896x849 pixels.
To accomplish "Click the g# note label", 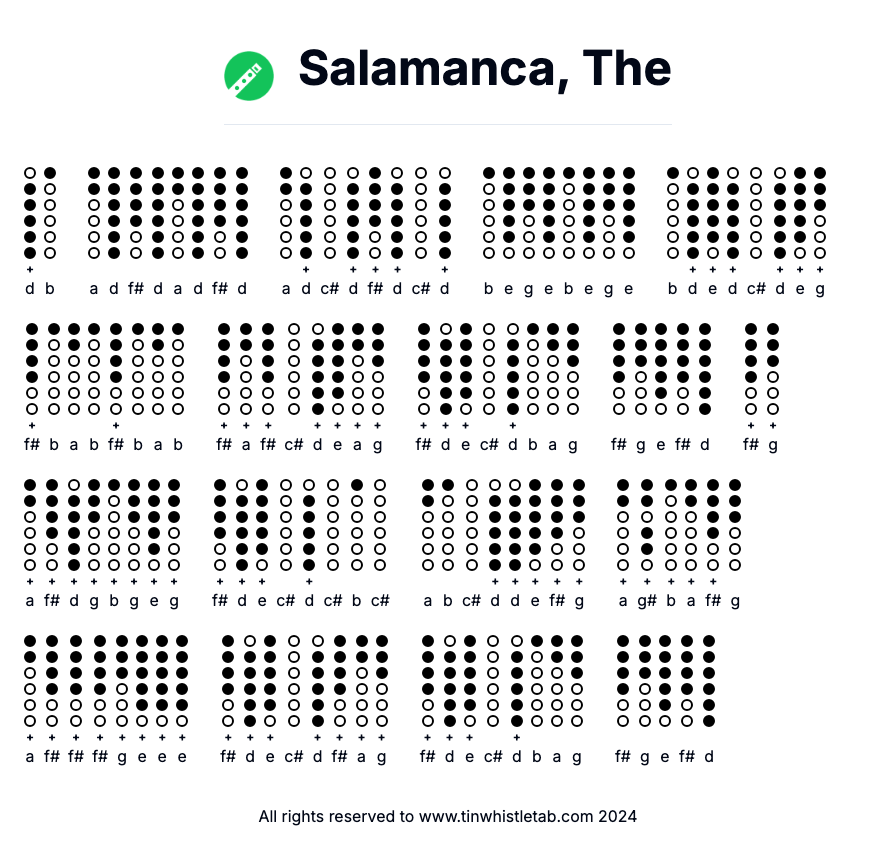I will 647,601.
